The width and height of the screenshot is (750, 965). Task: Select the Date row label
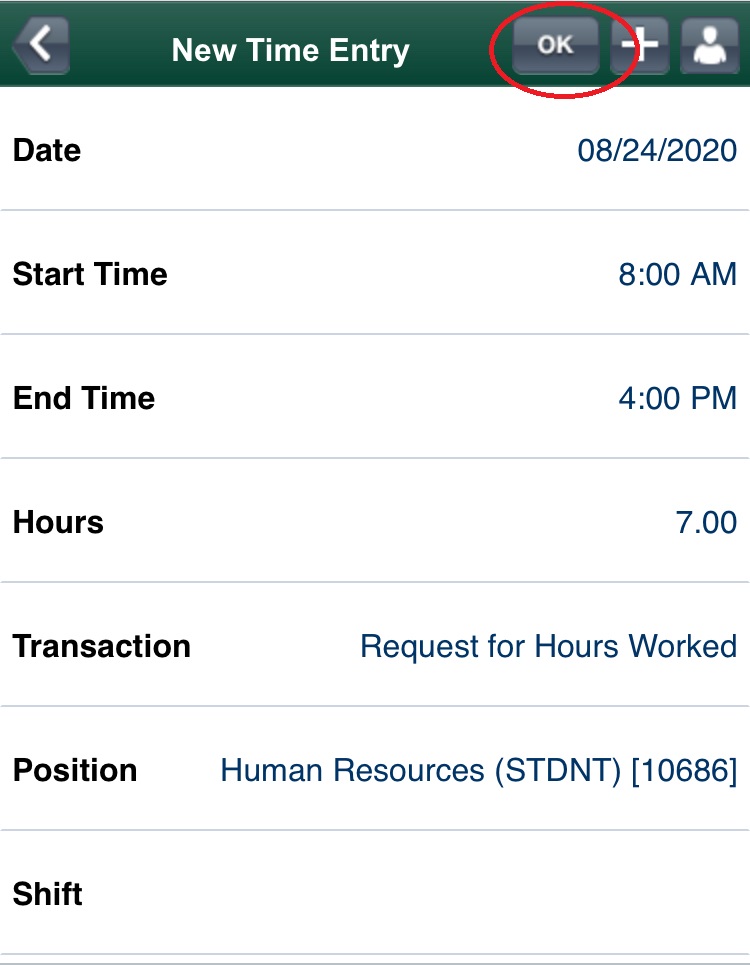(47, 151)
